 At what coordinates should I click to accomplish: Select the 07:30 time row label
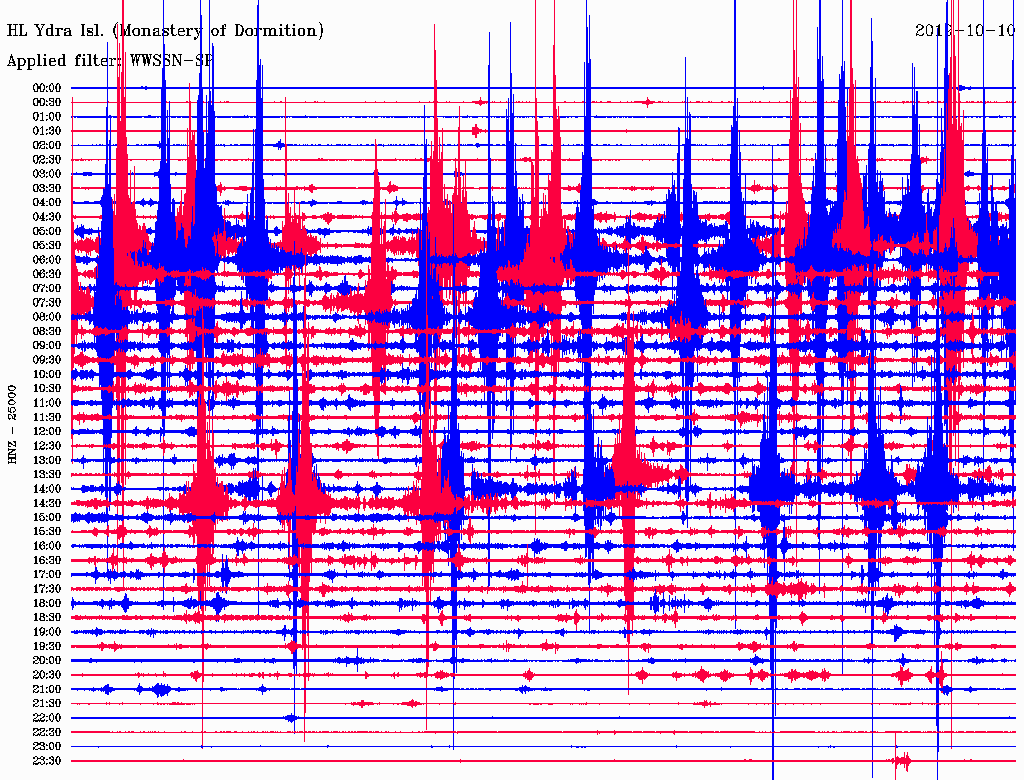(47, 303)
